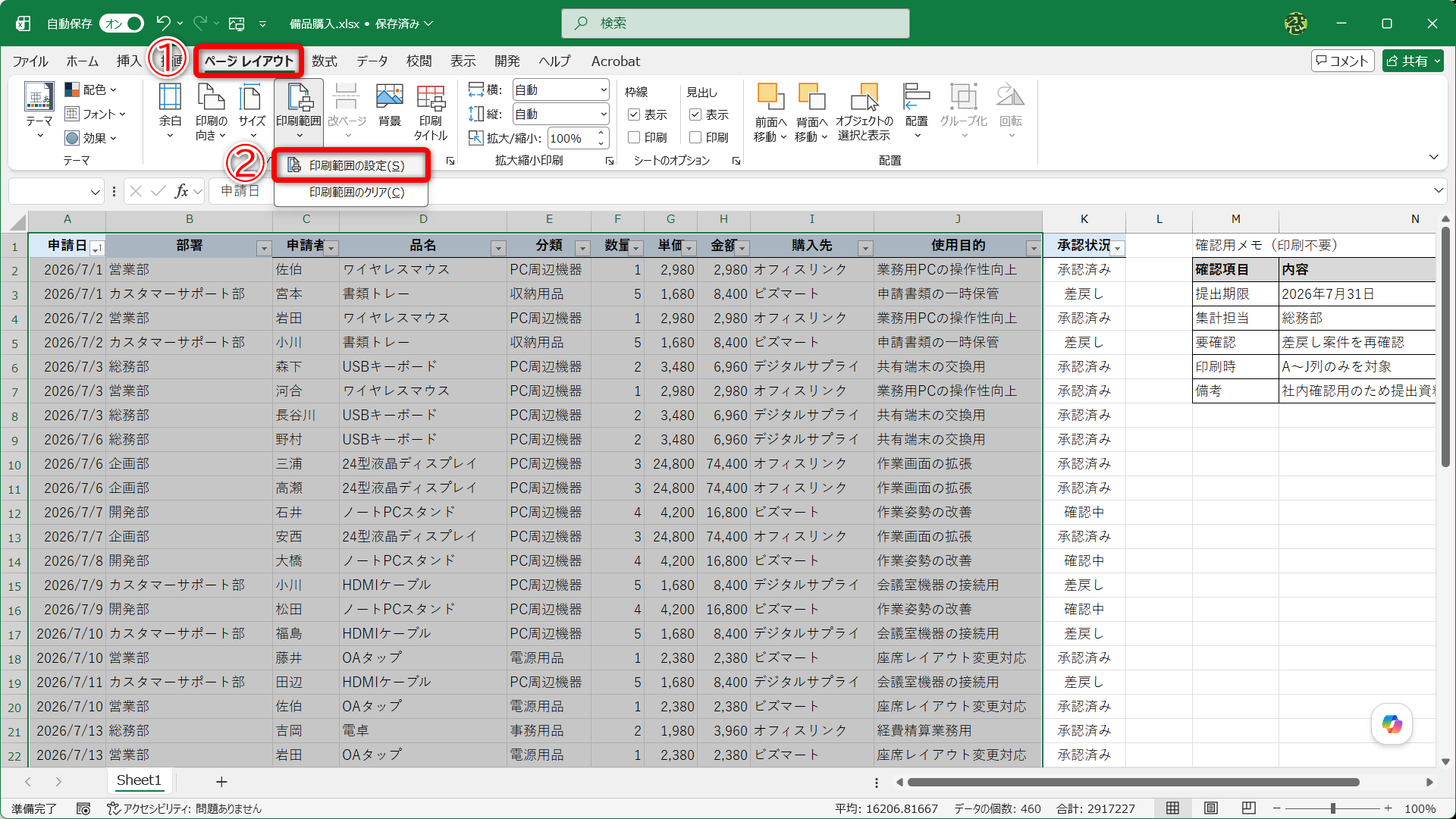Open the Name Box dropdown arrow
The width and height of the screenshot is (1456, 819).
[95, 192]
